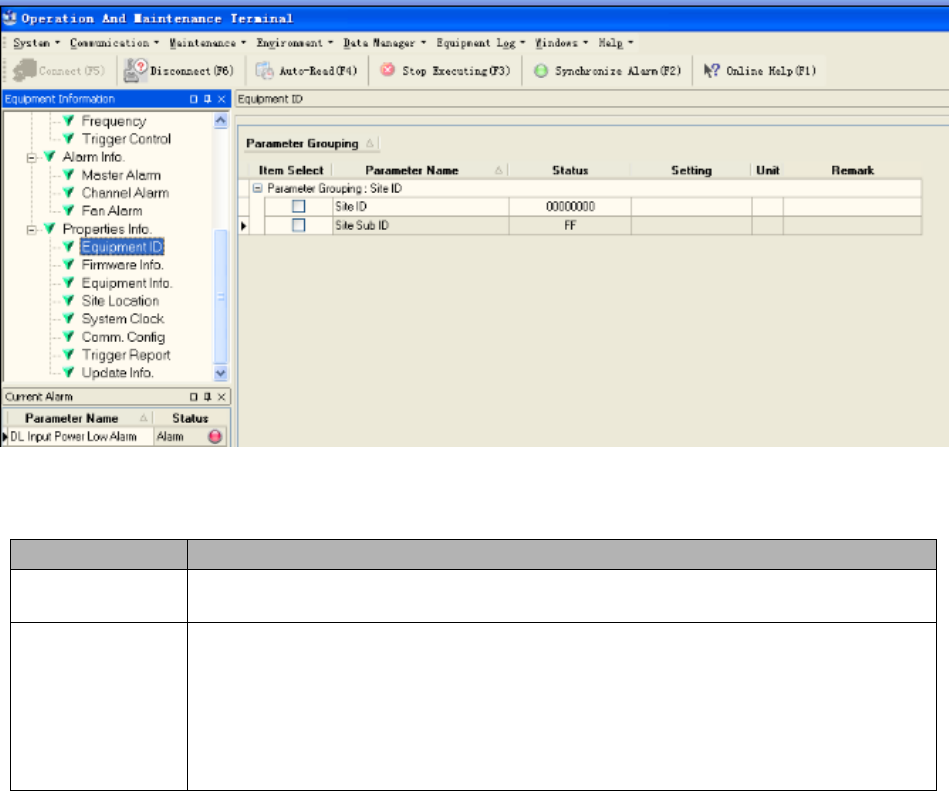Click the Fan Alarm node's green icon
The height and width of the screenshot is (791, 949).
68,211
